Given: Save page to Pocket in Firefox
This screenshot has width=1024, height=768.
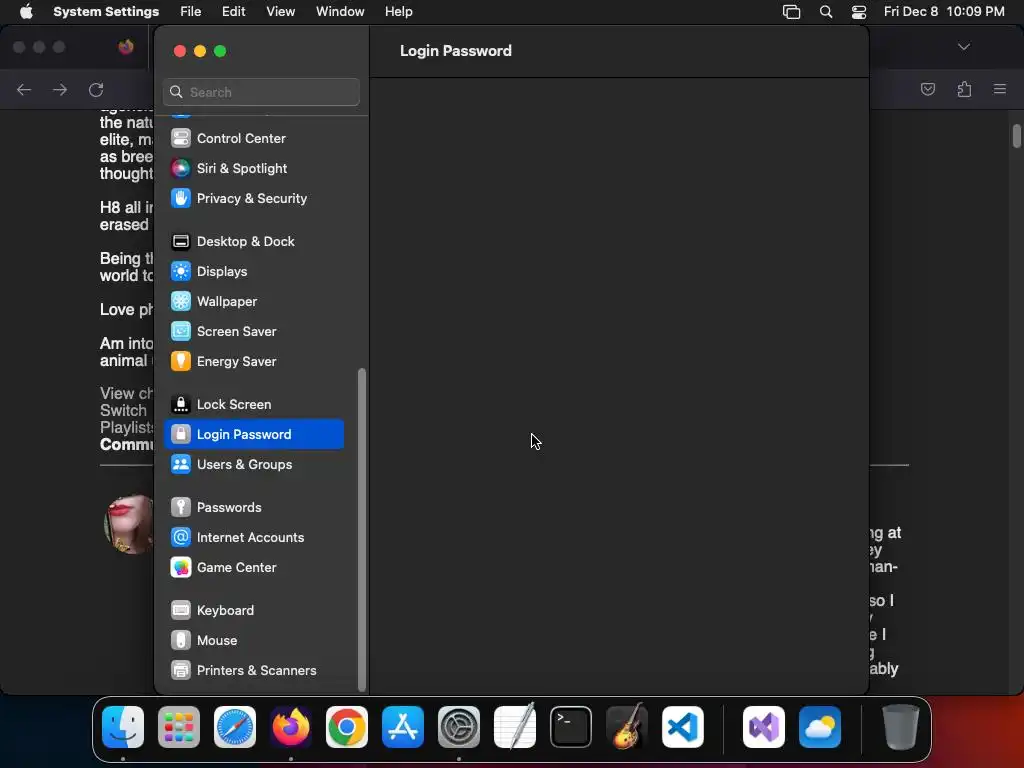Looking at the screenshot, I should tap(928, 89).
